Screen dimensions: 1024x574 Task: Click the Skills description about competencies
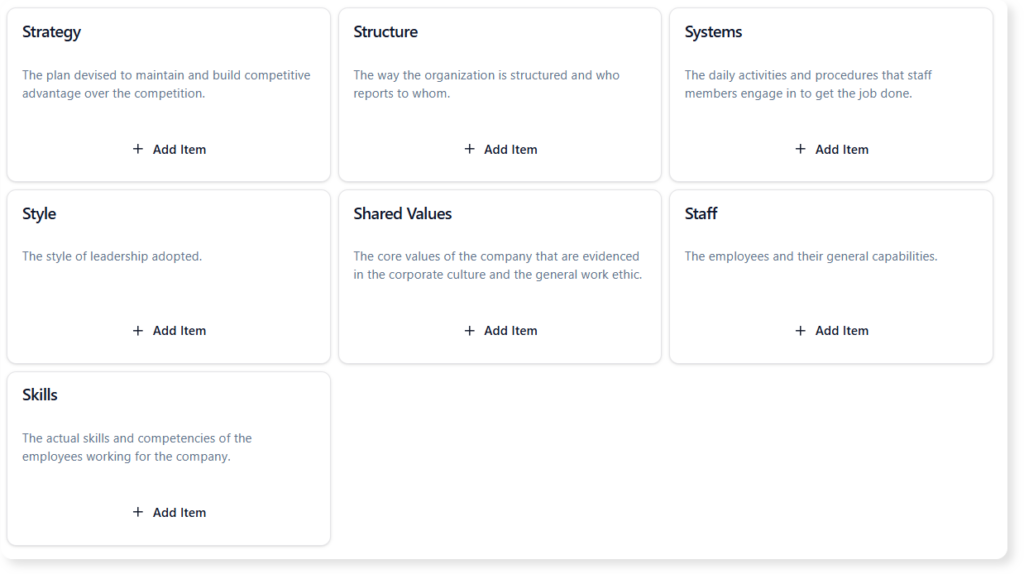coord(137,447)
